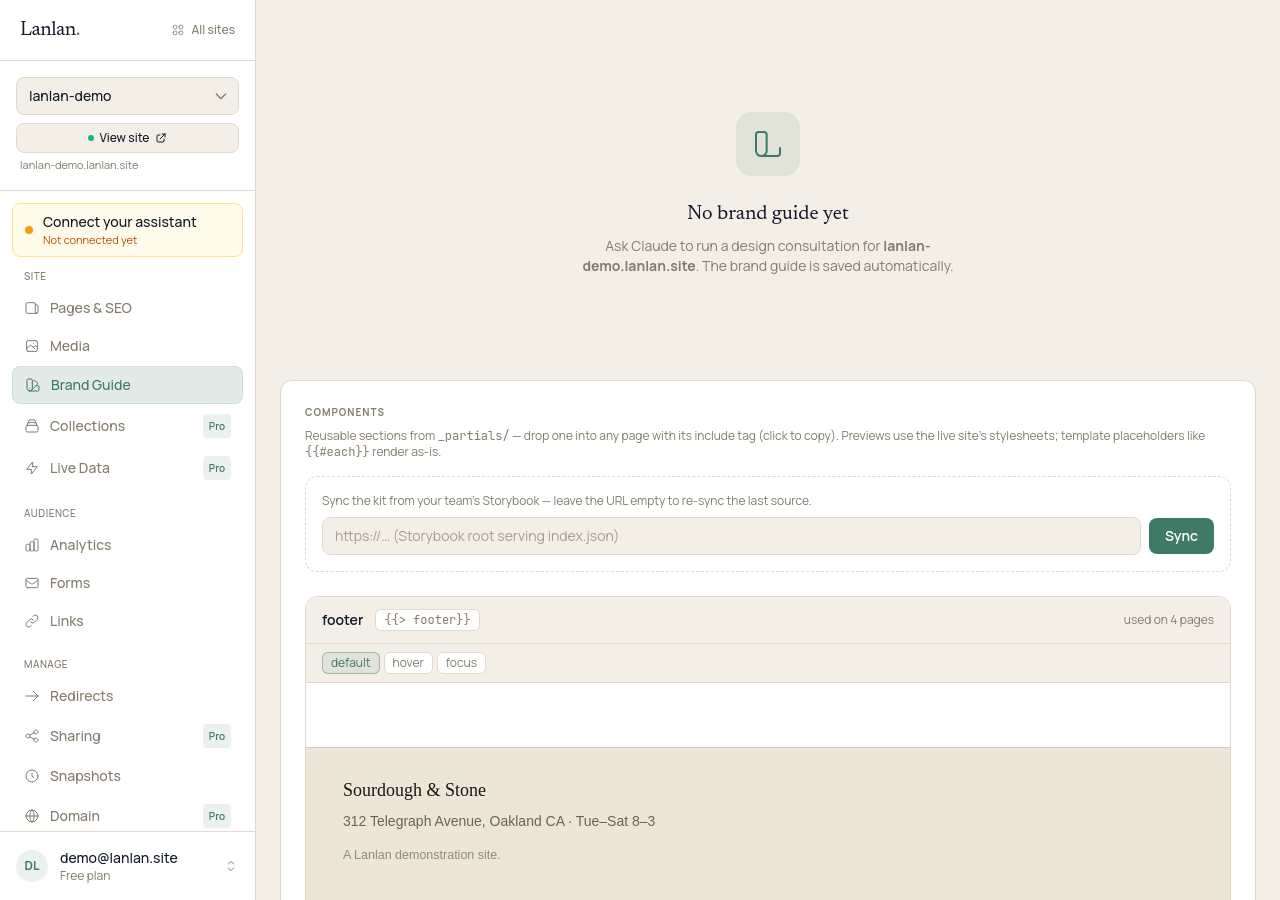Screen dimensions: 1280x900
Task: Open Live Data in the sidebar
Action: pos(127,468)
